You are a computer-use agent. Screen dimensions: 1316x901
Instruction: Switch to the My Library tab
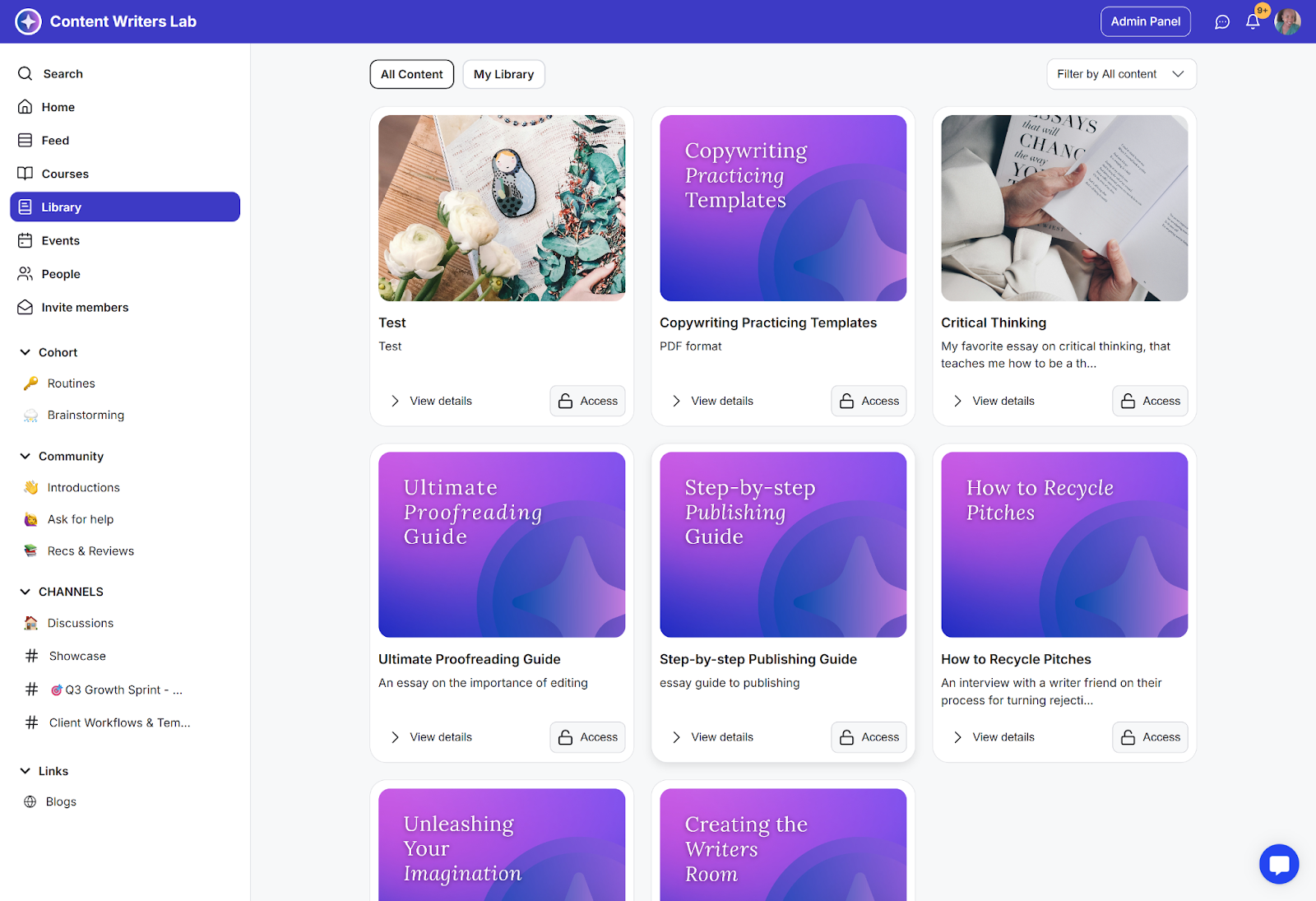coord(503,74)
